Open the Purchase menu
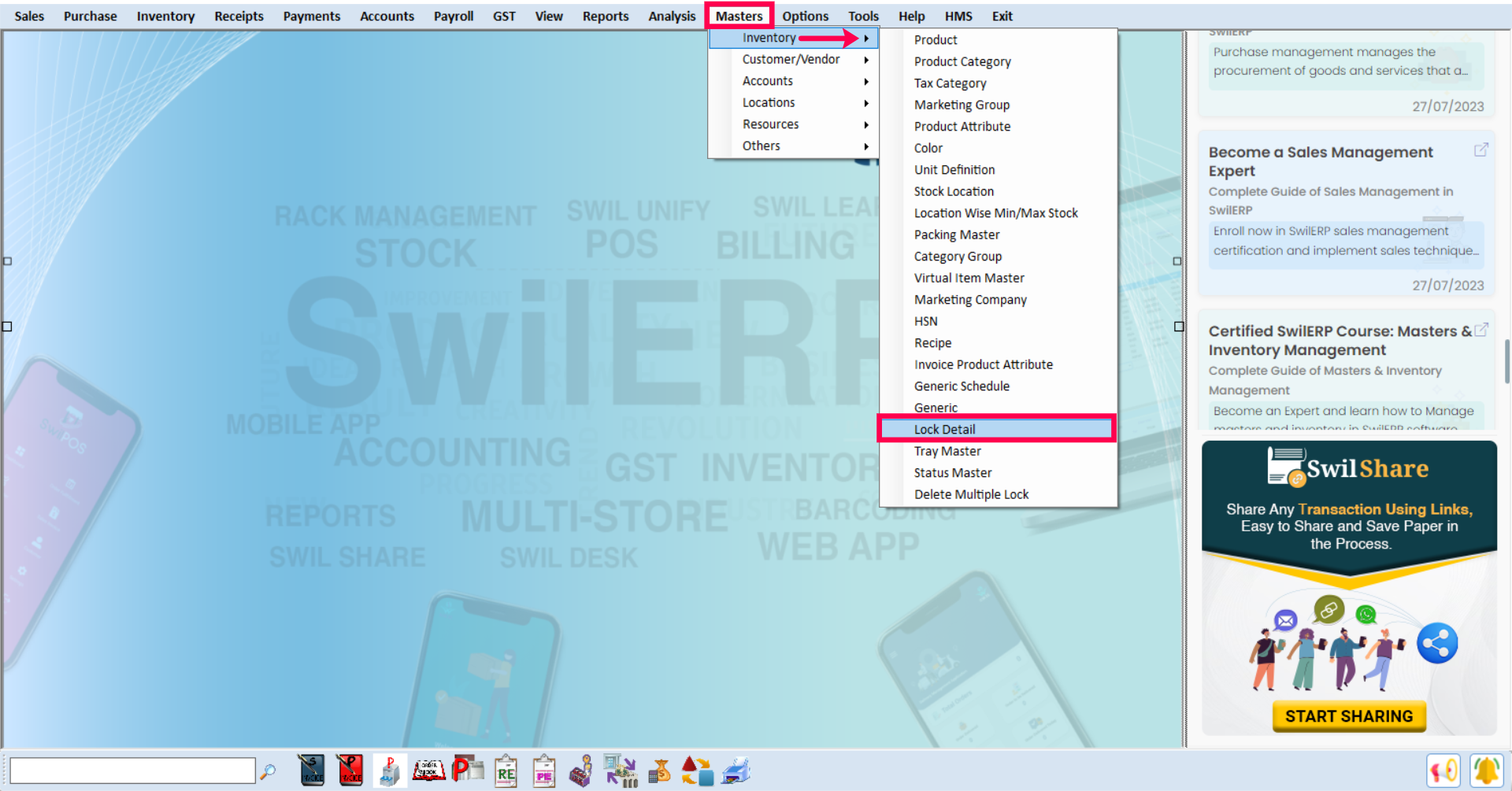The width and height of the screenshot is (1512, 791). point(90,16)
